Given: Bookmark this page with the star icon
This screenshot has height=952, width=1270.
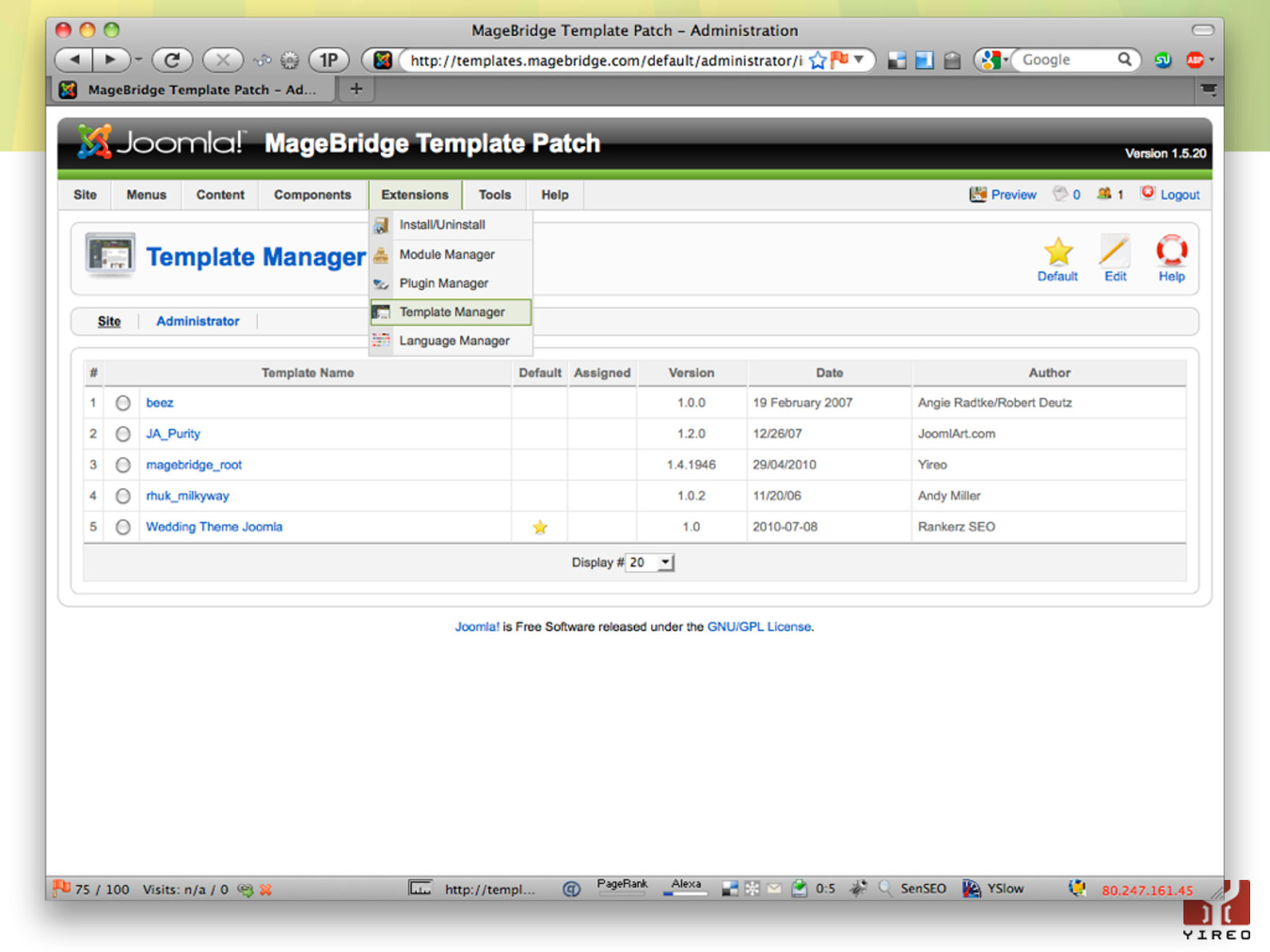Looking at the screenshot, I should tap(818, 60).
